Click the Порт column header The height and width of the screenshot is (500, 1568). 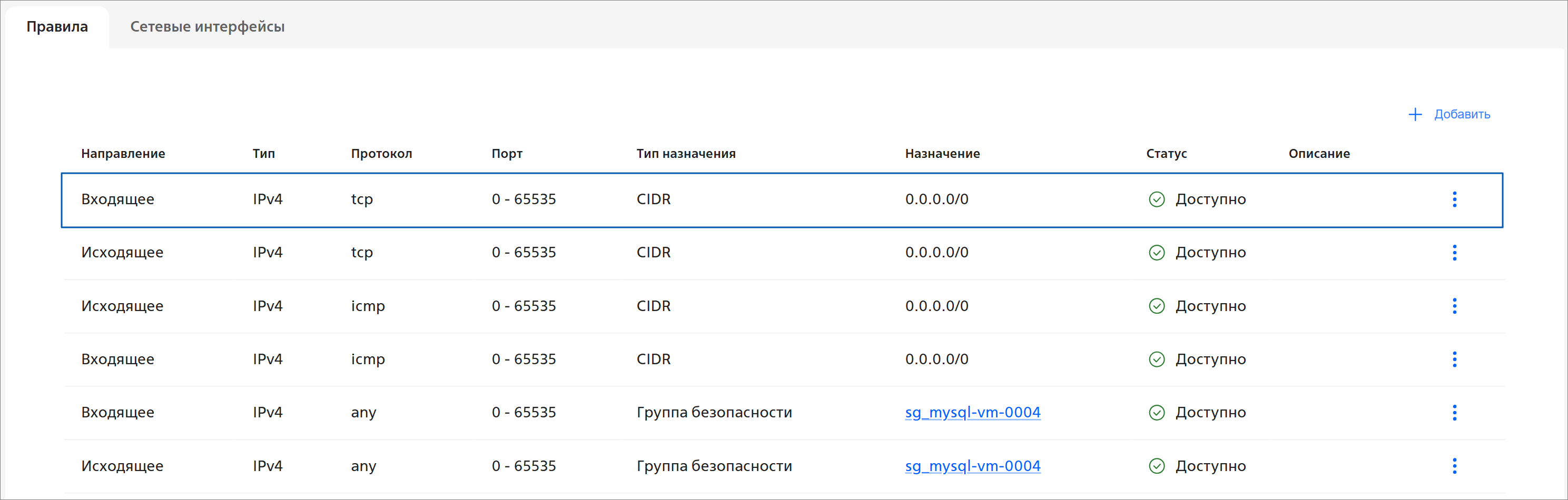pyautogui.click(x=507, y=154)
